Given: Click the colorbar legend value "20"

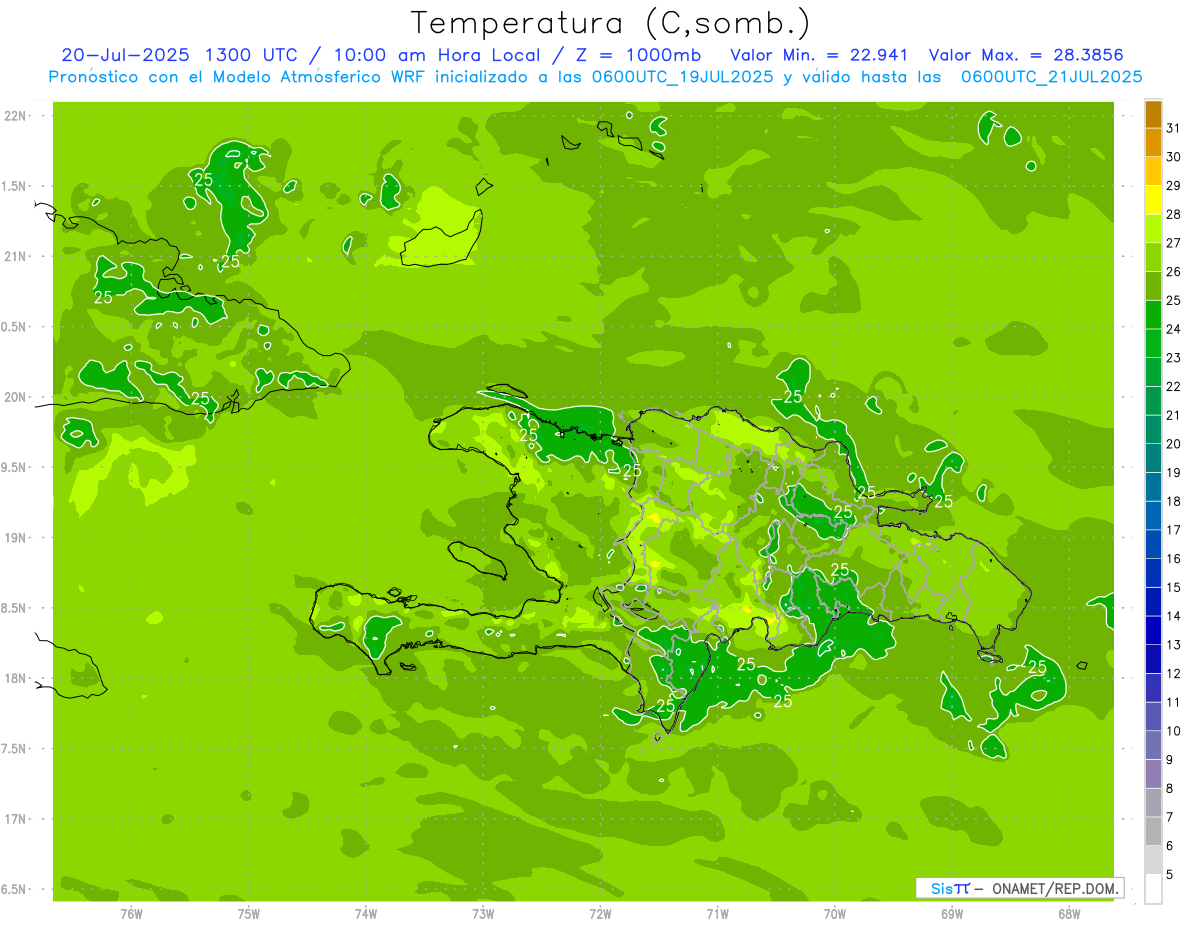Looking at the screenshot, I should coord(1173,444).
